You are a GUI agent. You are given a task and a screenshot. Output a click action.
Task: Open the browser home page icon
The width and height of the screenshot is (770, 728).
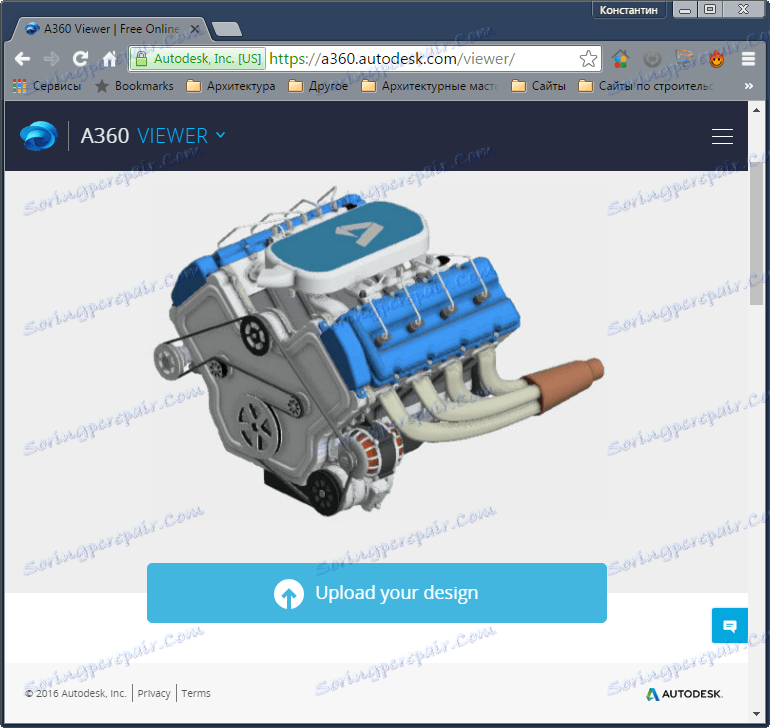[110, 59]
